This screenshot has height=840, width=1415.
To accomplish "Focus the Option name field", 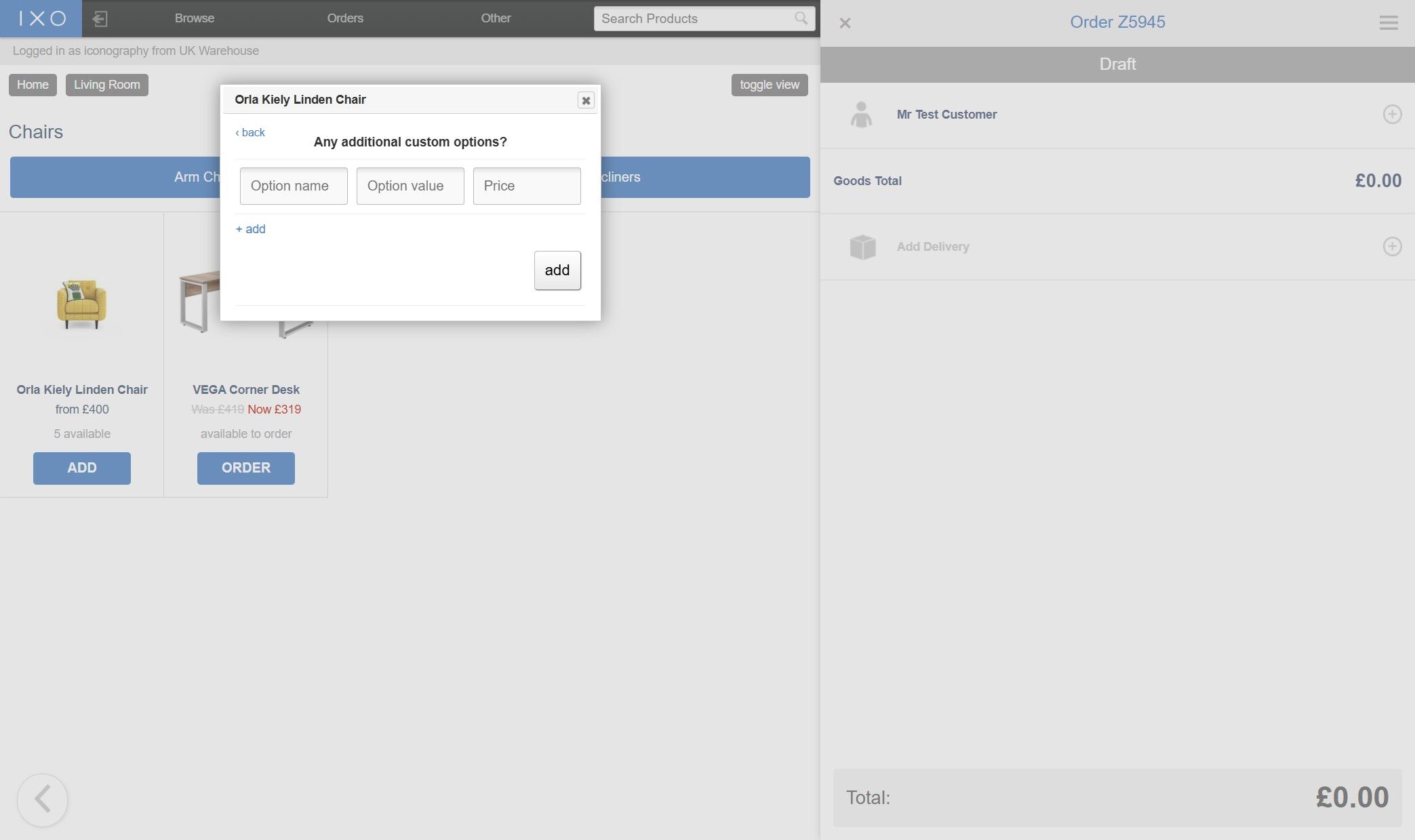I will pyautogui.click(x=294, y=186).
